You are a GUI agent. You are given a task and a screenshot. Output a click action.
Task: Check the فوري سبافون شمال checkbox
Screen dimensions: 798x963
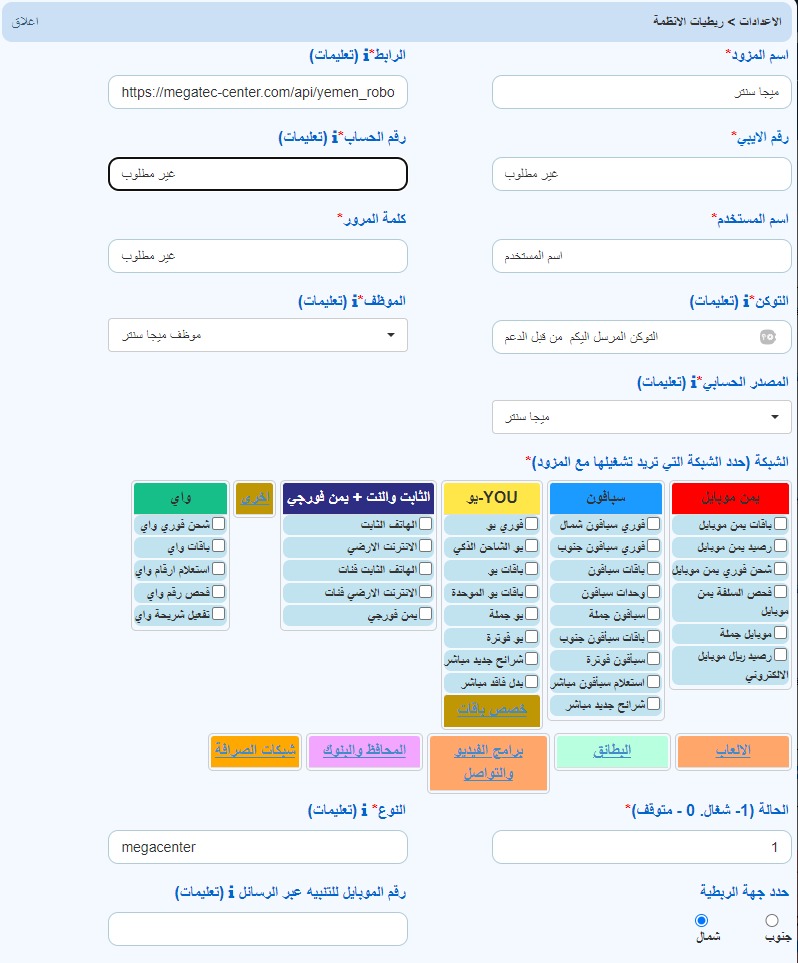654,524
